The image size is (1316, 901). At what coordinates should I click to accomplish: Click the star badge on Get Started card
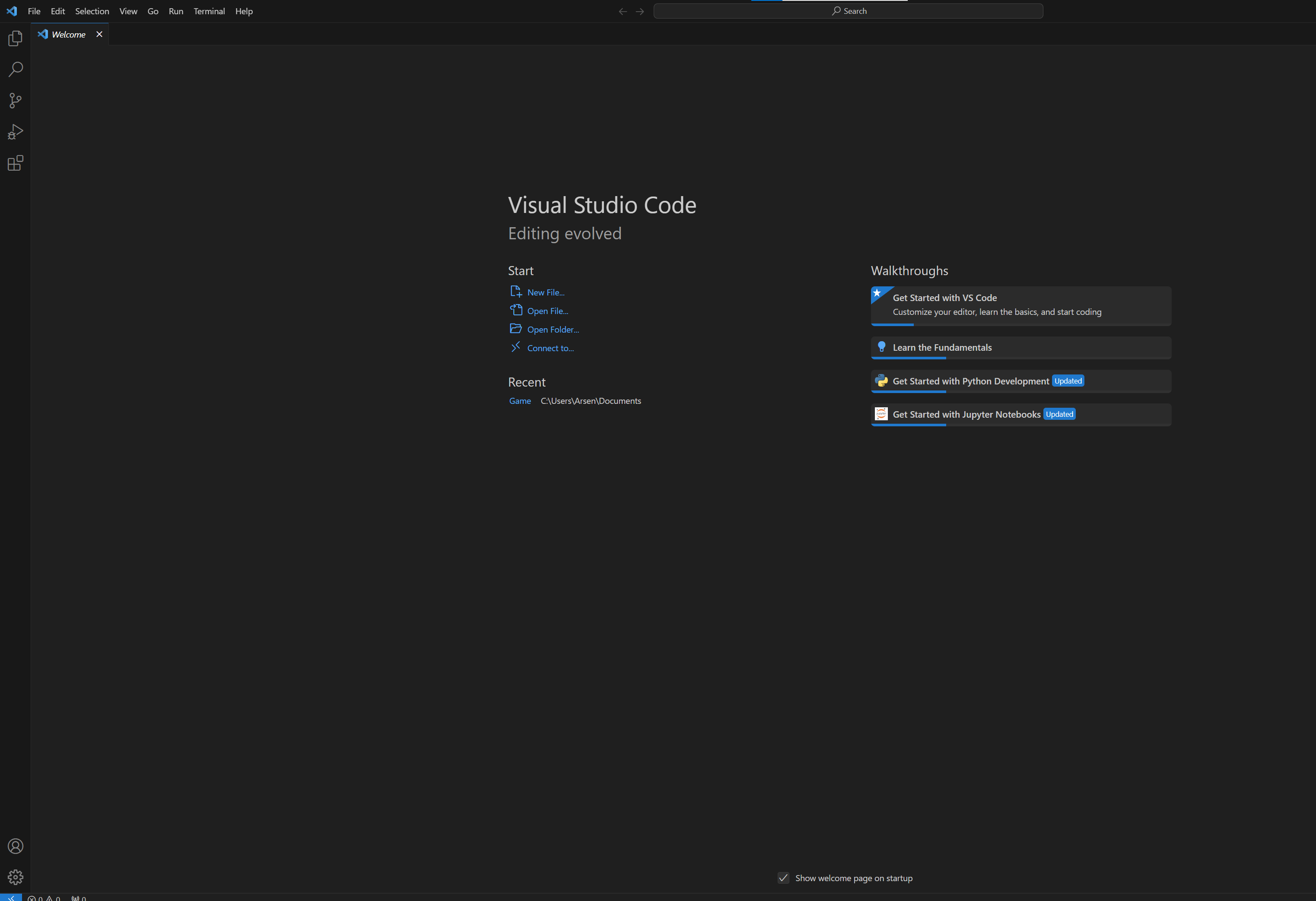(877, 292)
